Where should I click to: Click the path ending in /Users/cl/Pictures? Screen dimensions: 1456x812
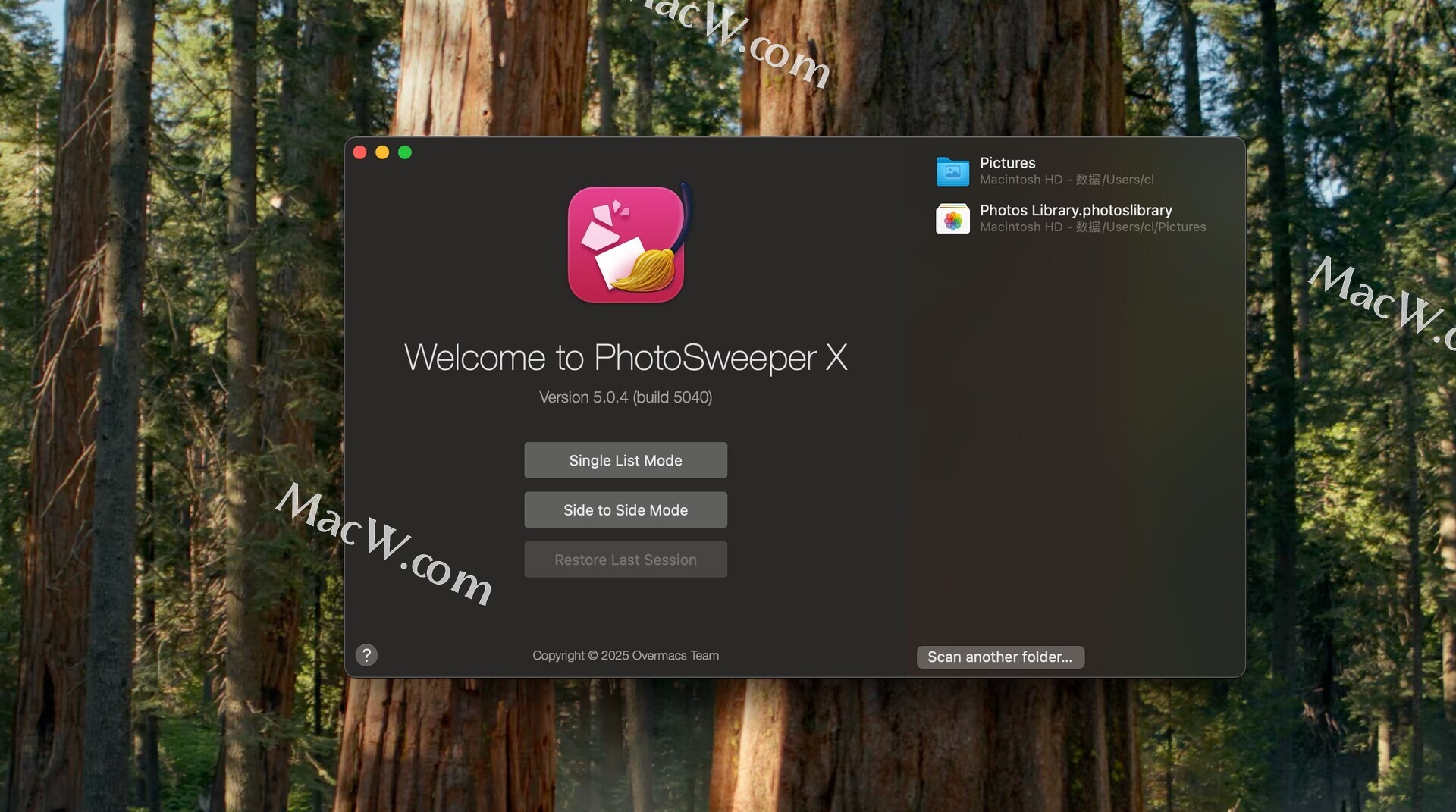click(x=1093, y=227)
